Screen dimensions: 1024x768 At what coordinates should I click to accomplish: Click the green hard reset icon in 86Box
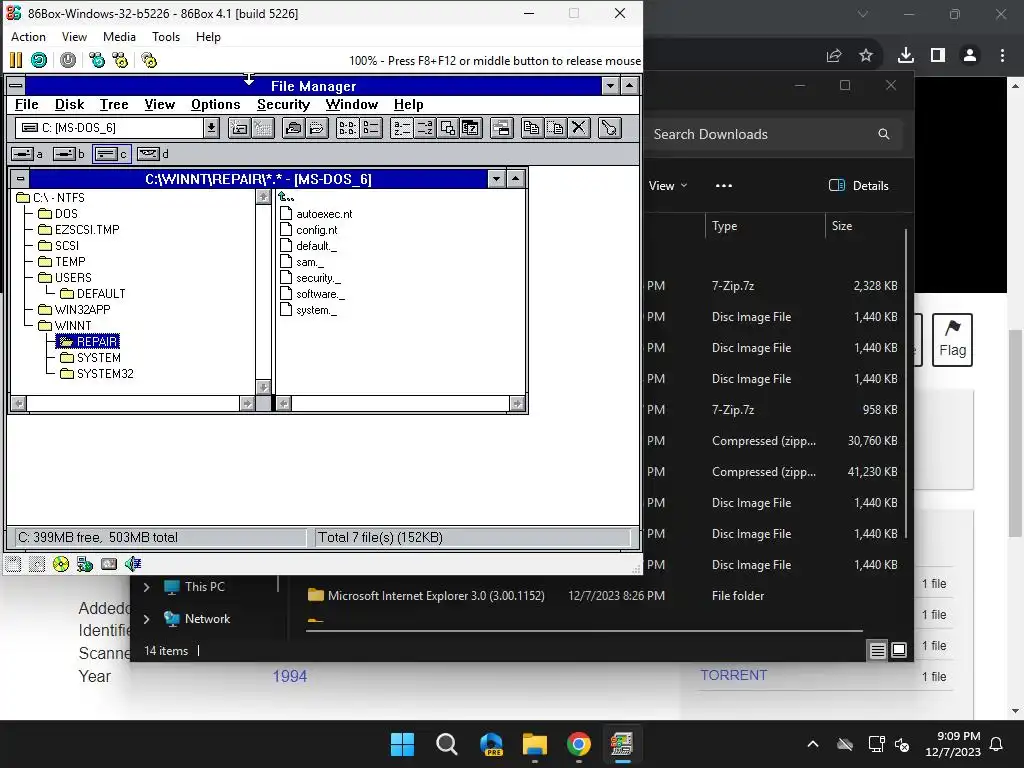(x=39, y=61)
